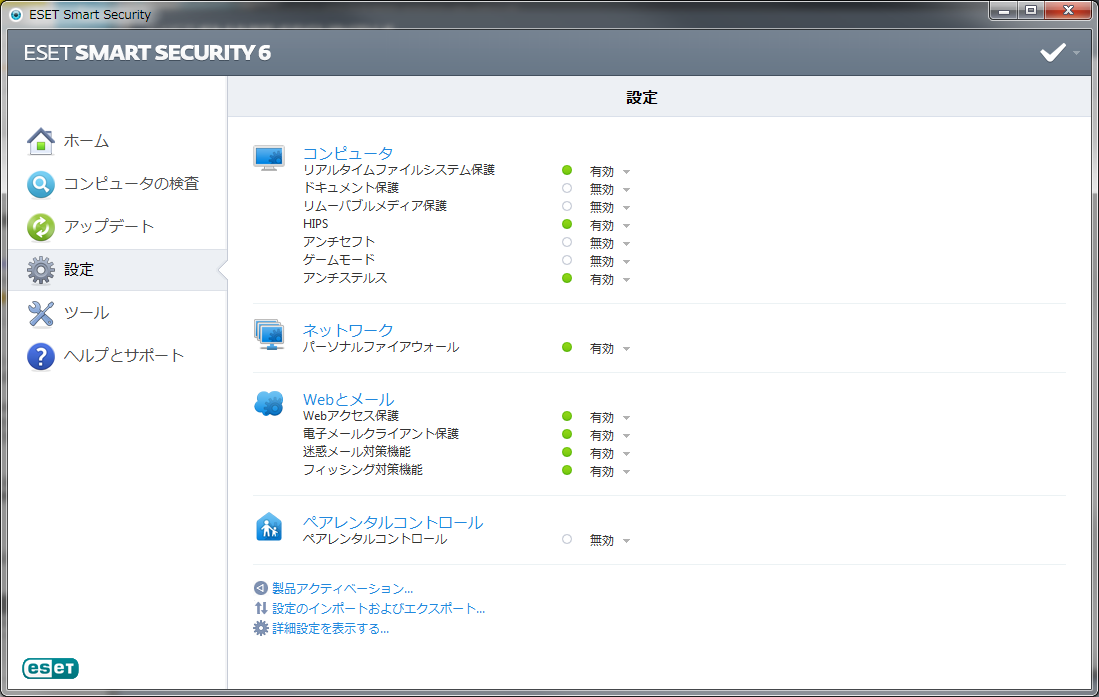Image resolution: width=1099 pixels, height=697 pixels.
Task: Open 無効 dropdown for ゲームモード
Action: (x=610, y=262)
